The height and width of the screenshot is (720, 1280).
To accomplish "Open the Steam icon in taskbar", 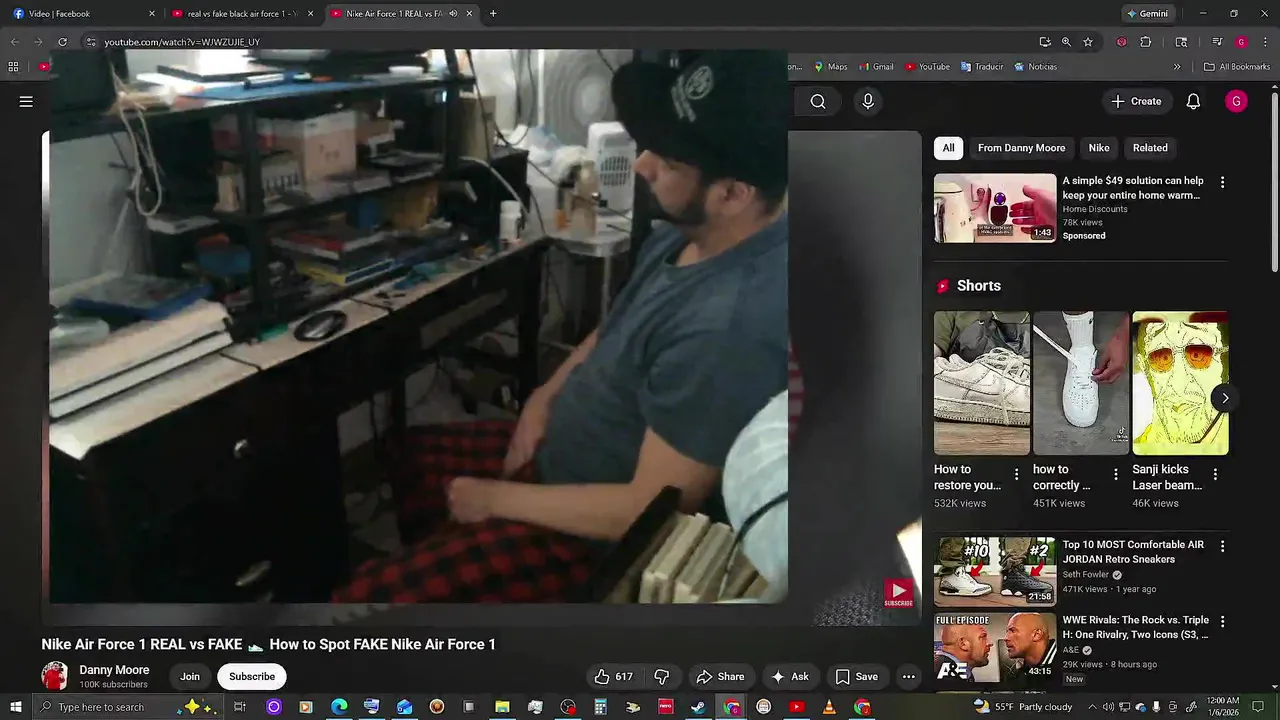I will point(698,707).
